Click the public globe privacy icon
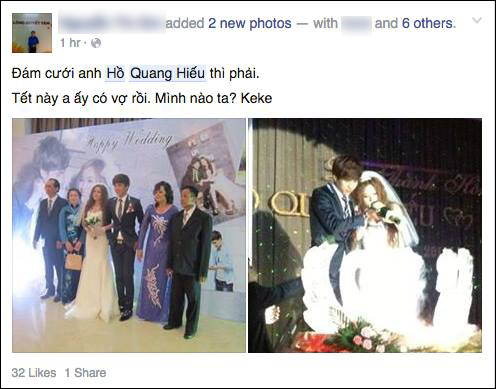 click(96, 43)
